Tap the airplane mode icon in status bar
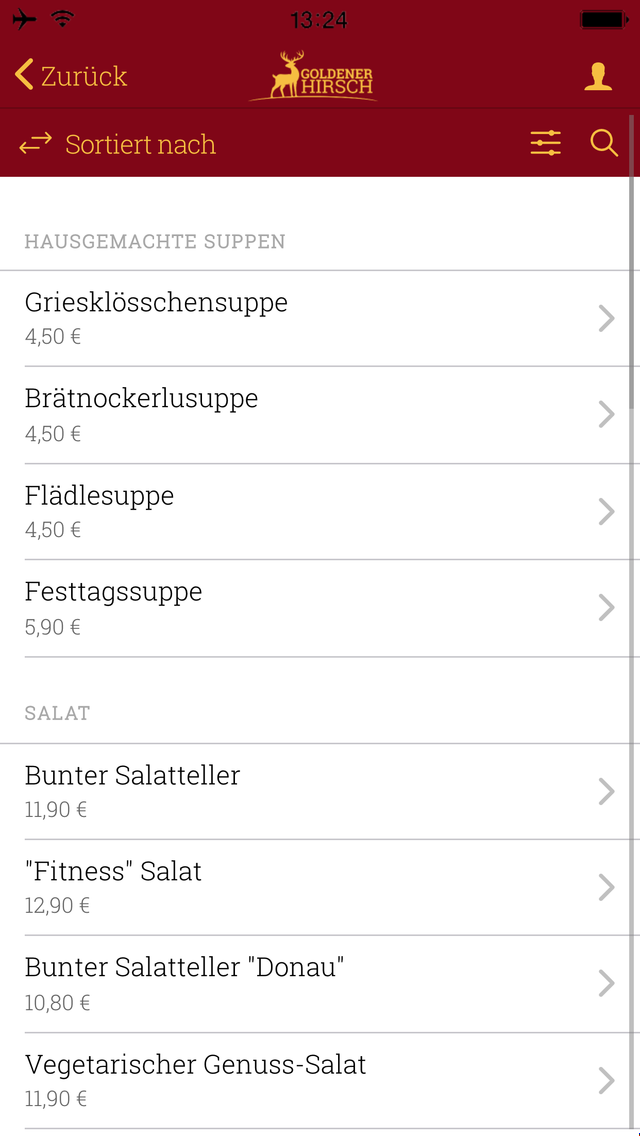The height and width of the screenshot is (1136, 640). (x=24, y=17)
